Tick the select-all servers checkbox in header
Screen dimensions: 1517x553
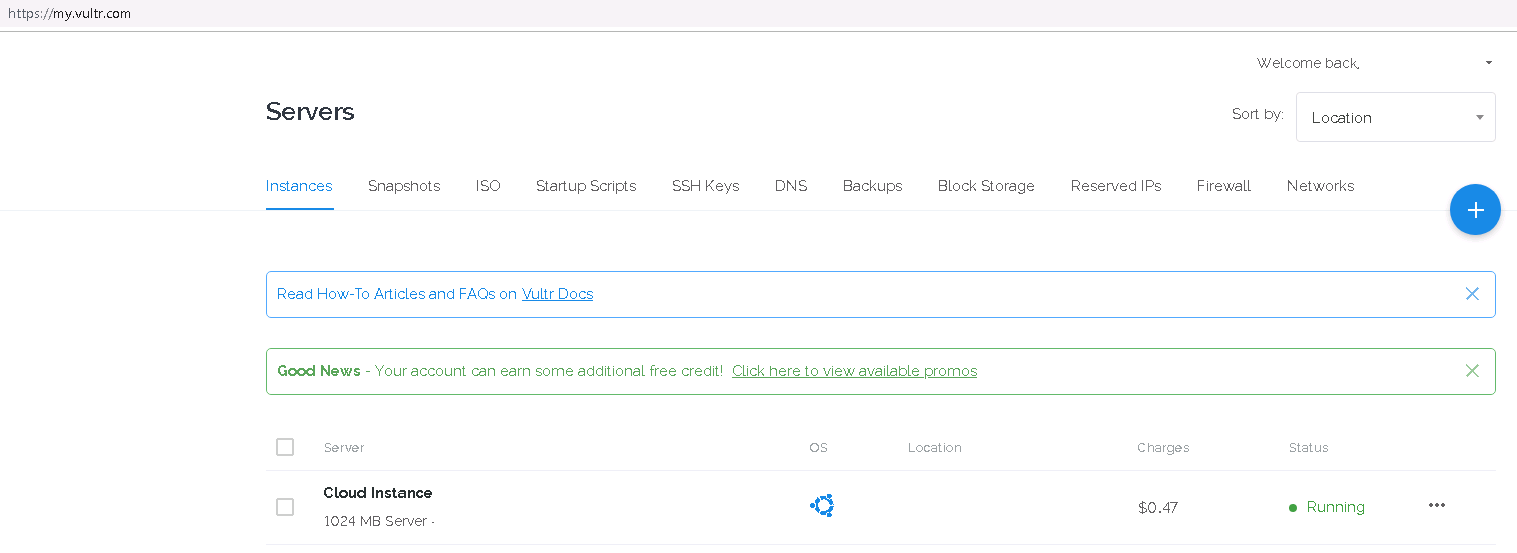pyautogui.click(x=285, y=447)
